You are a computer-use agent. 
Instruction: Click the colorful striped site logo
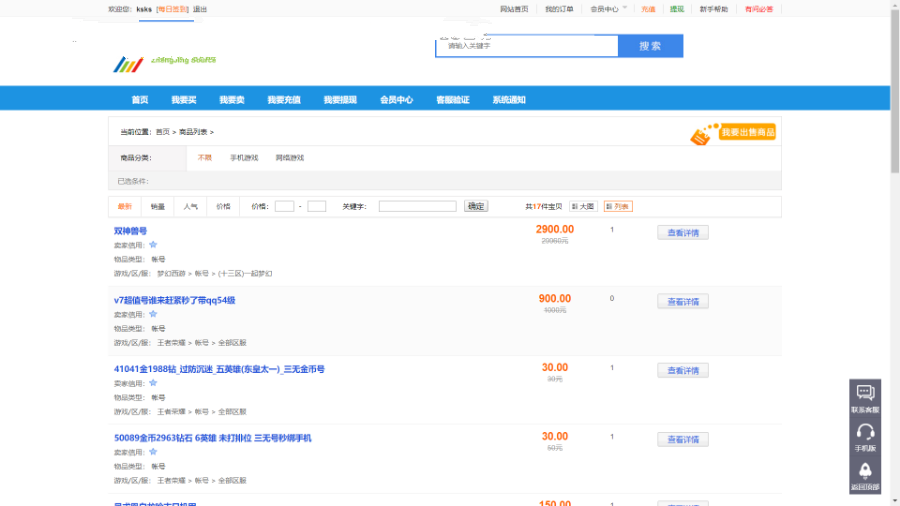[x=128, y=64]
